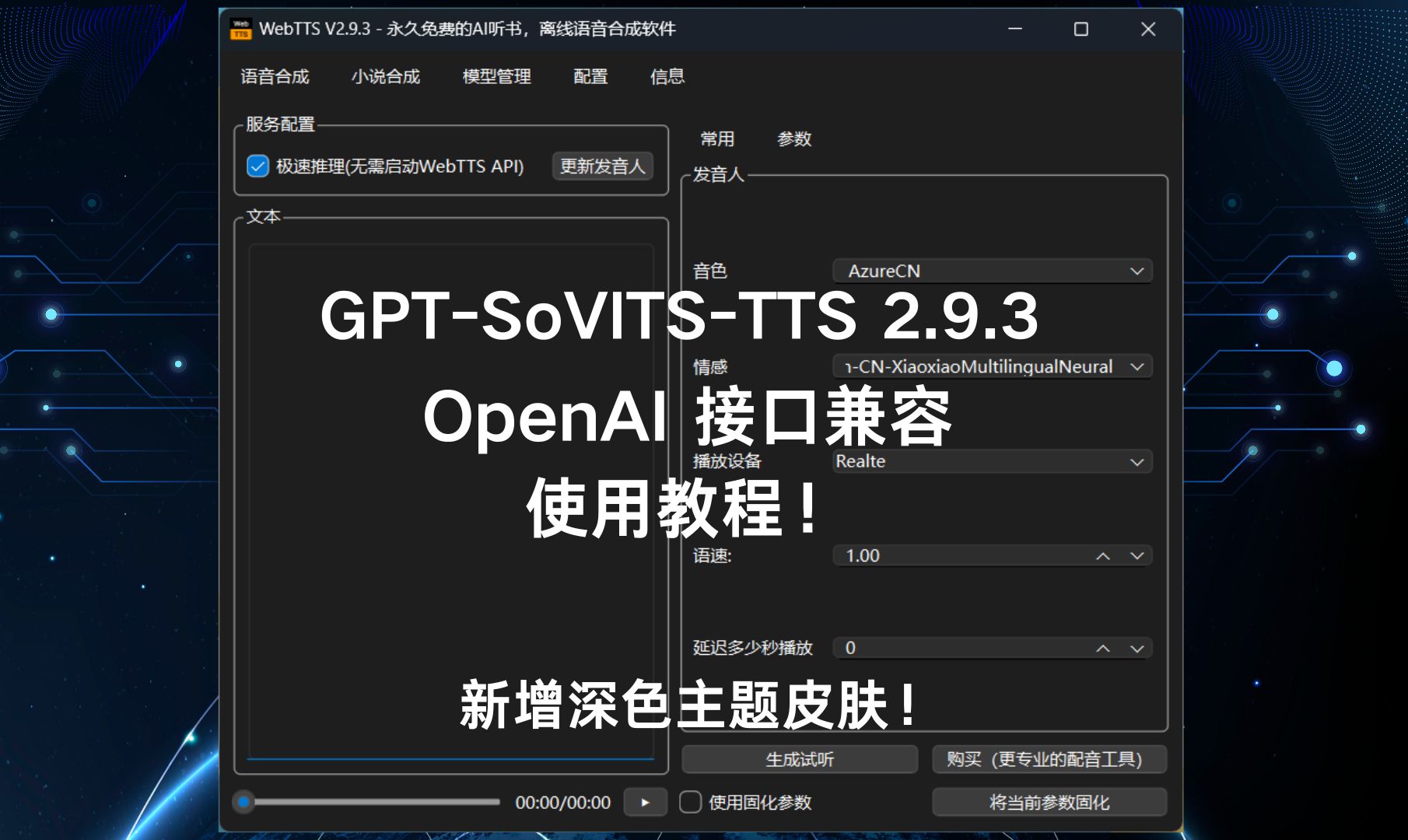Image resolution: width=1408 pixels, height=840 pixels.
Task: Increase 语速 with the up arrow
Action: (x=1103, y=556)
